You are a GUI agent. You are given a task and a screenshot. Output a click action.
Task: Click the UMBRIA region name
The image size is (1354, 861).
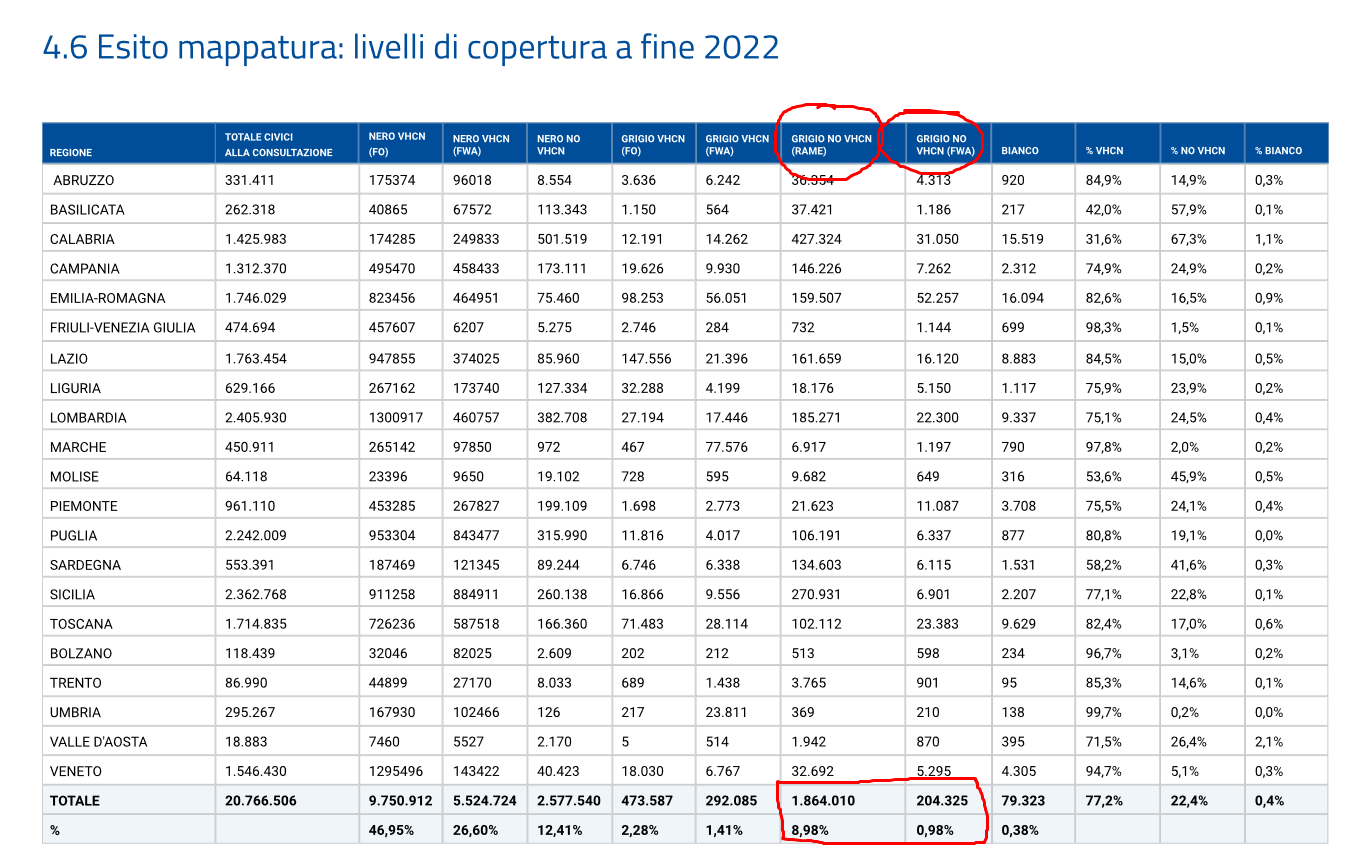pyautogui.click(x=75, y=713)
